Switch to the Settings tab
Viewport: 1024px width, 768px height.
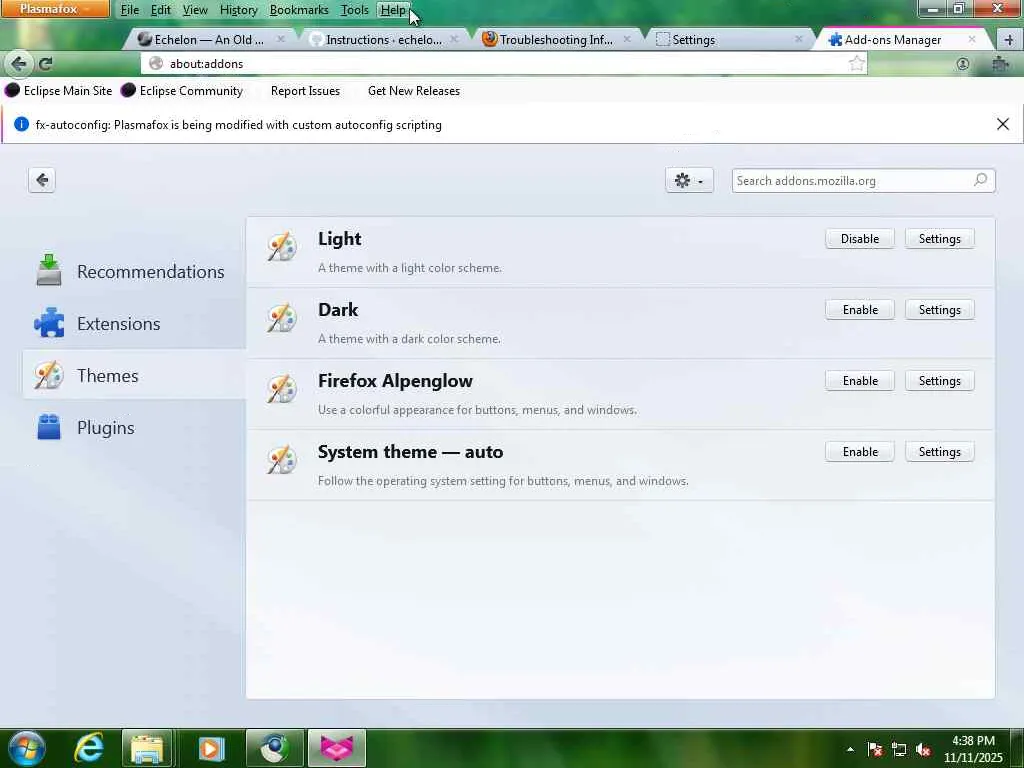point(729,39)
